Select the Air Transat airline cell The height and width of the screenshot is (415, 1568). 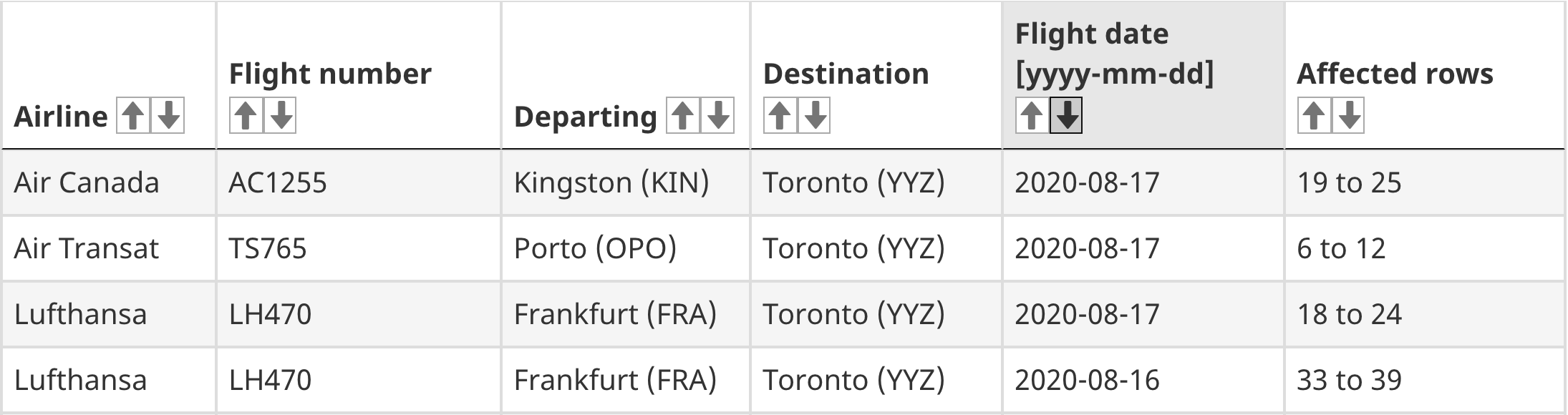coord(109,248)
